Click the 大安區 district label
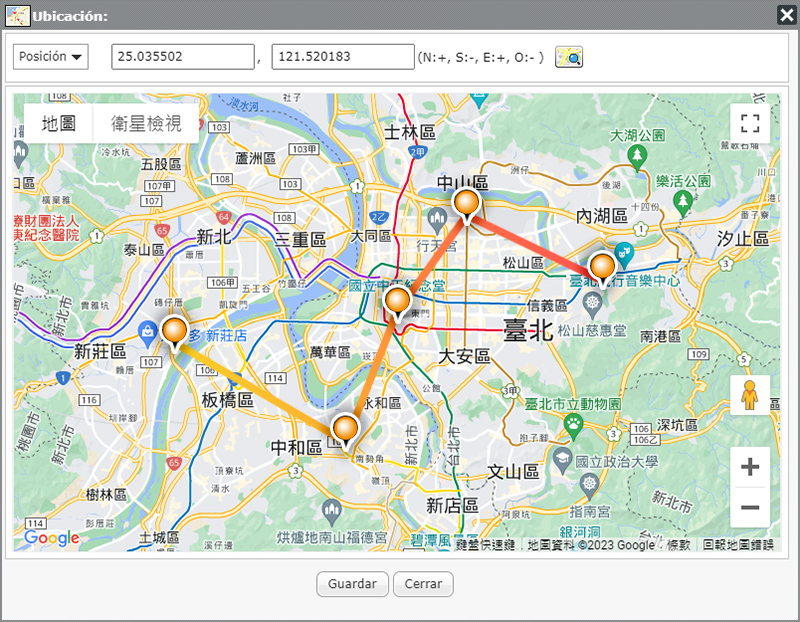Viewport: 800px width, 622px height. point(464,356)
